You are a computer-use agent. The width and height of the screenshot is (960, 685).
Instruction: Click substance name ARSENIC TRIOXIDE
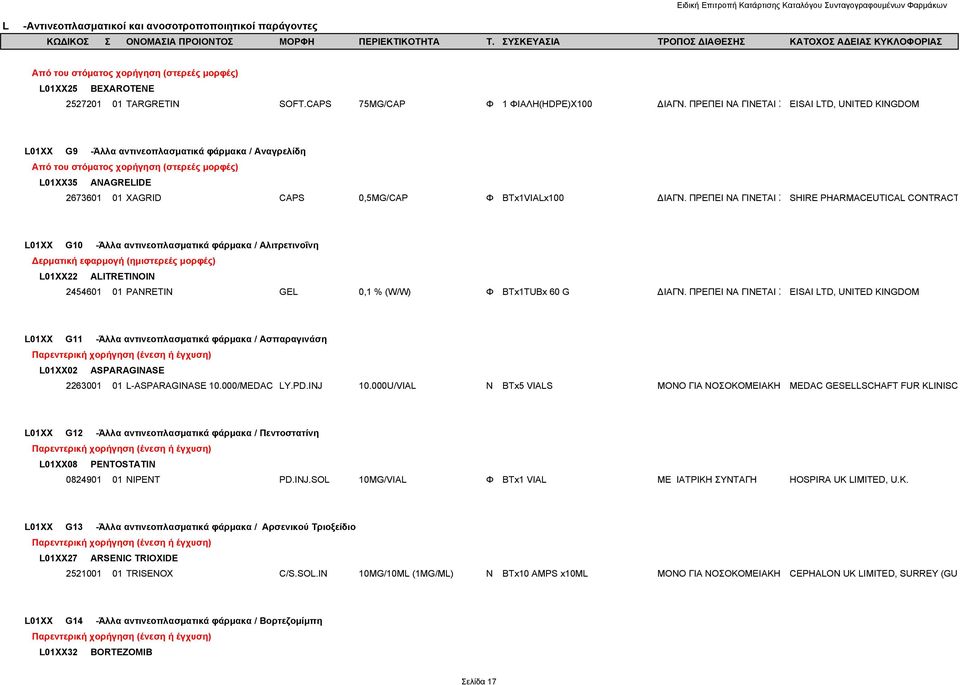click(134, 558)
